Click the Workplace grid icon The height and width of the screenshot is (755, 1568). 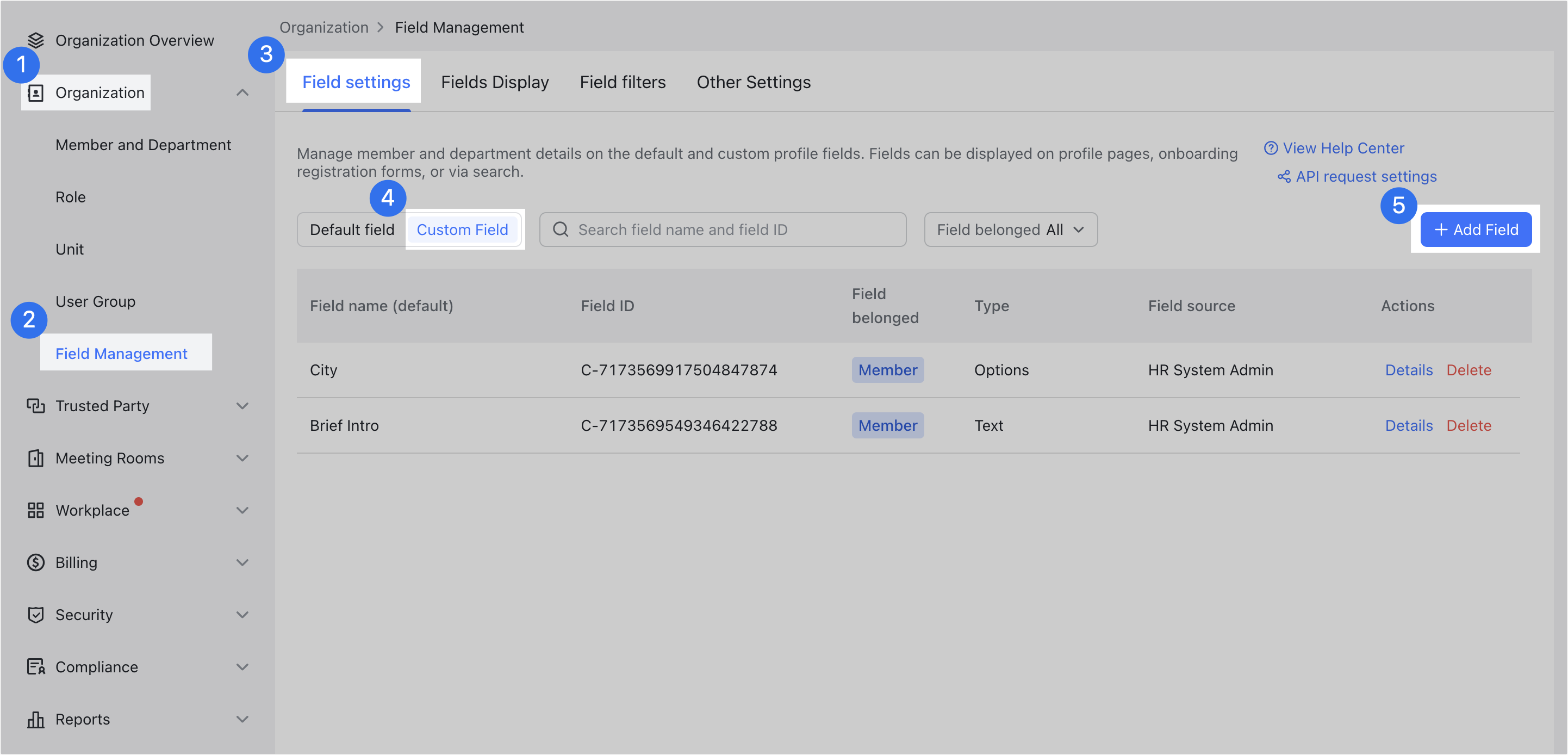coord(36,510)
